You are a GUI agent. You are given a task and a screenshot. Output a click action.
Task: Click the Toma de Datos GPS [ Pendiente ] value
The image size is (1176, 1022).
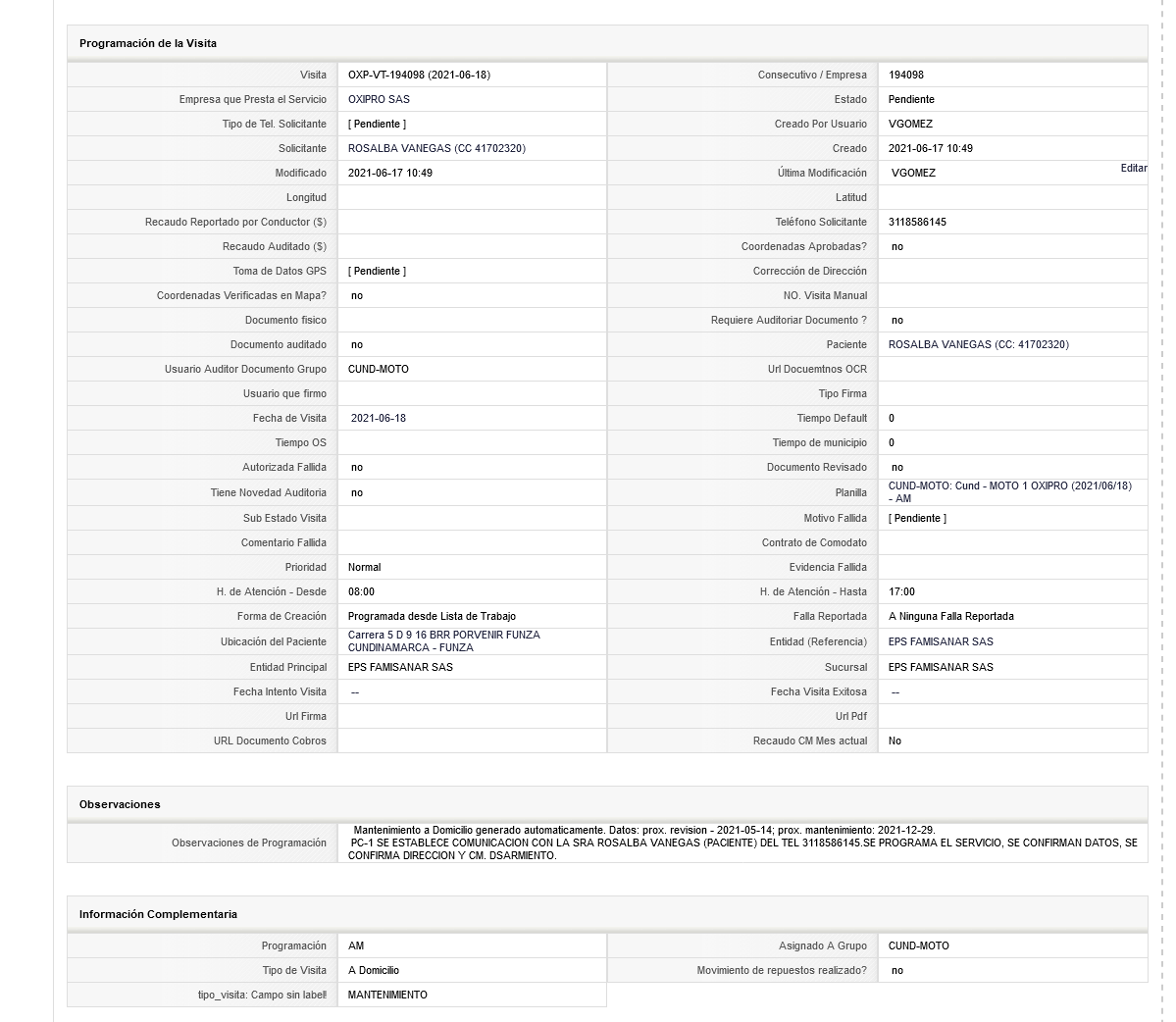pyautogui.click(x=377, y=271)
